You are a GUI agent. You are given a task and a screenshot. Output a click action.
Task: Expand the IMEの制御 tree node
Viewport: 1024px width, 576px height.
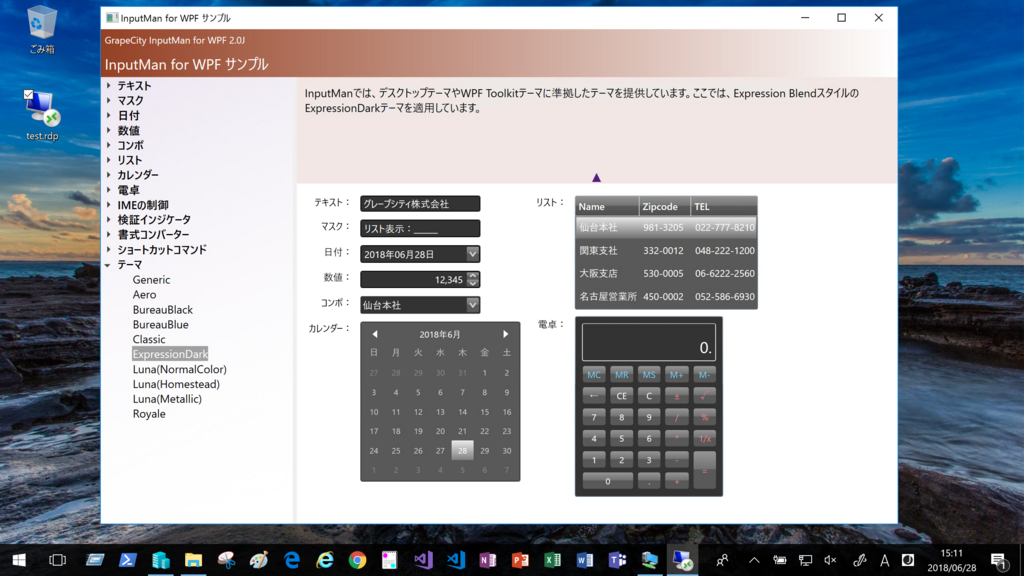[x=109, y=205]
